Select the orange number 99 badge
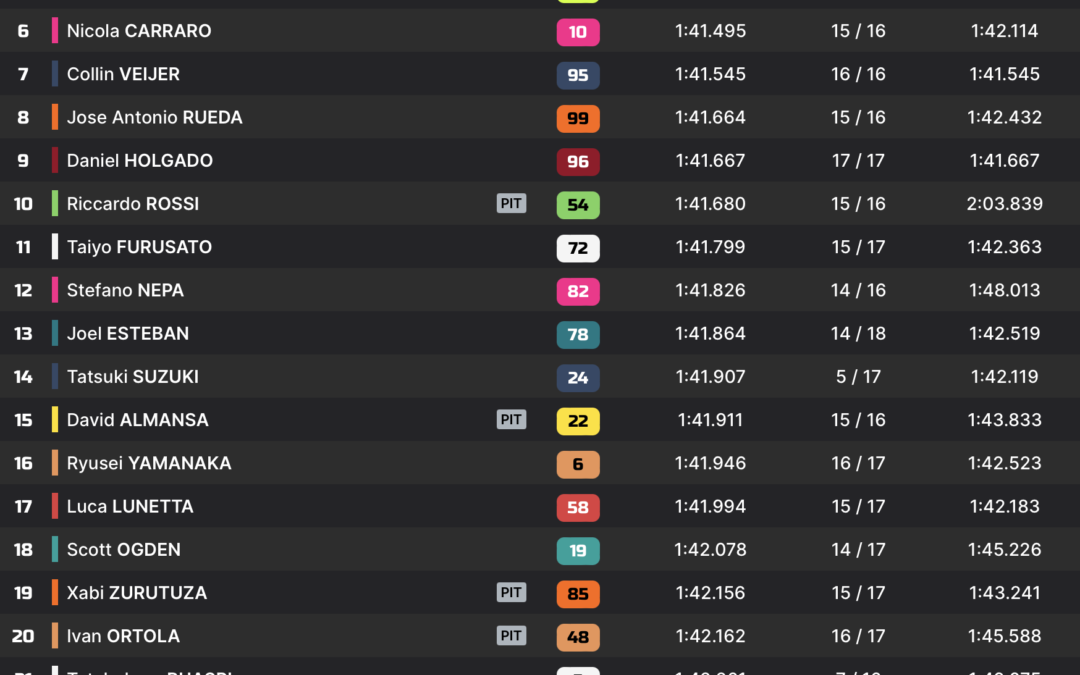Viewport: 1080px width, 675px height. pos(578,118)
